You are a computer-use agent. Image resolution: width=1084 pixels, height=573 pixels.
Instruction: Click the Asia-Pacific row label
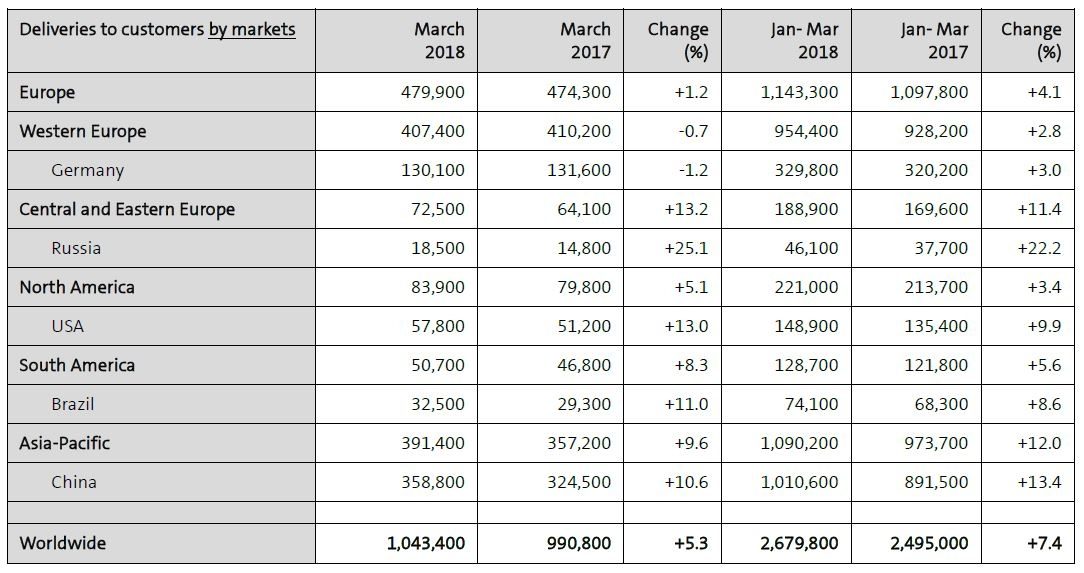(x=65, y=443)
